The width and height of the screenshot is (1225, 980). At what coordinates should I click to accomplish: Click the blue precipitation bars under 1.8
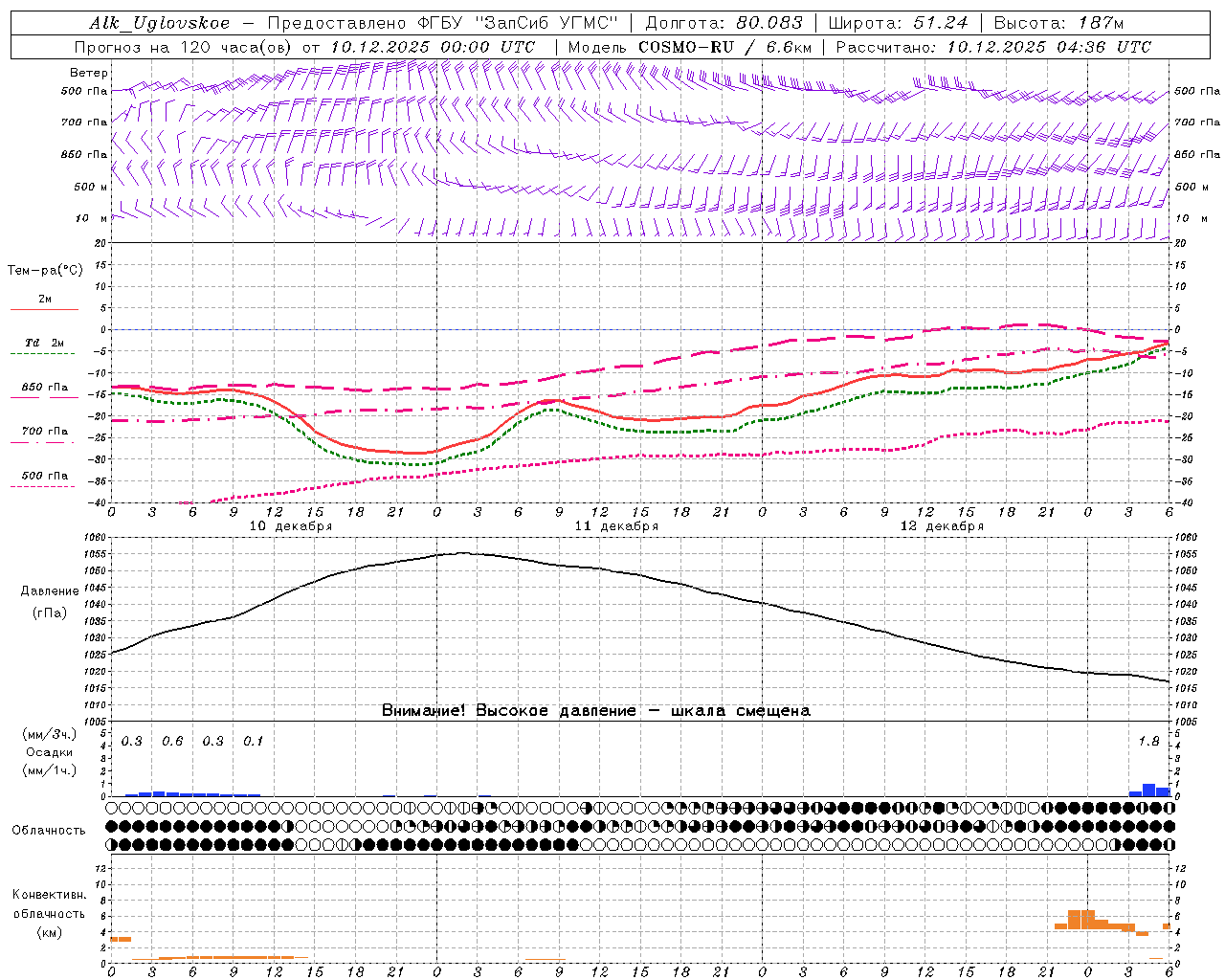(1149, 791)
